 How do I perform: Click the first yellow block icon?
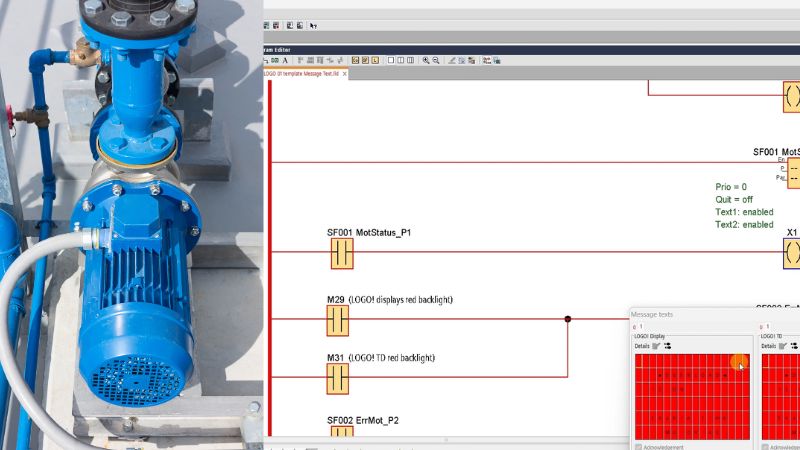[x=355, y=60]
